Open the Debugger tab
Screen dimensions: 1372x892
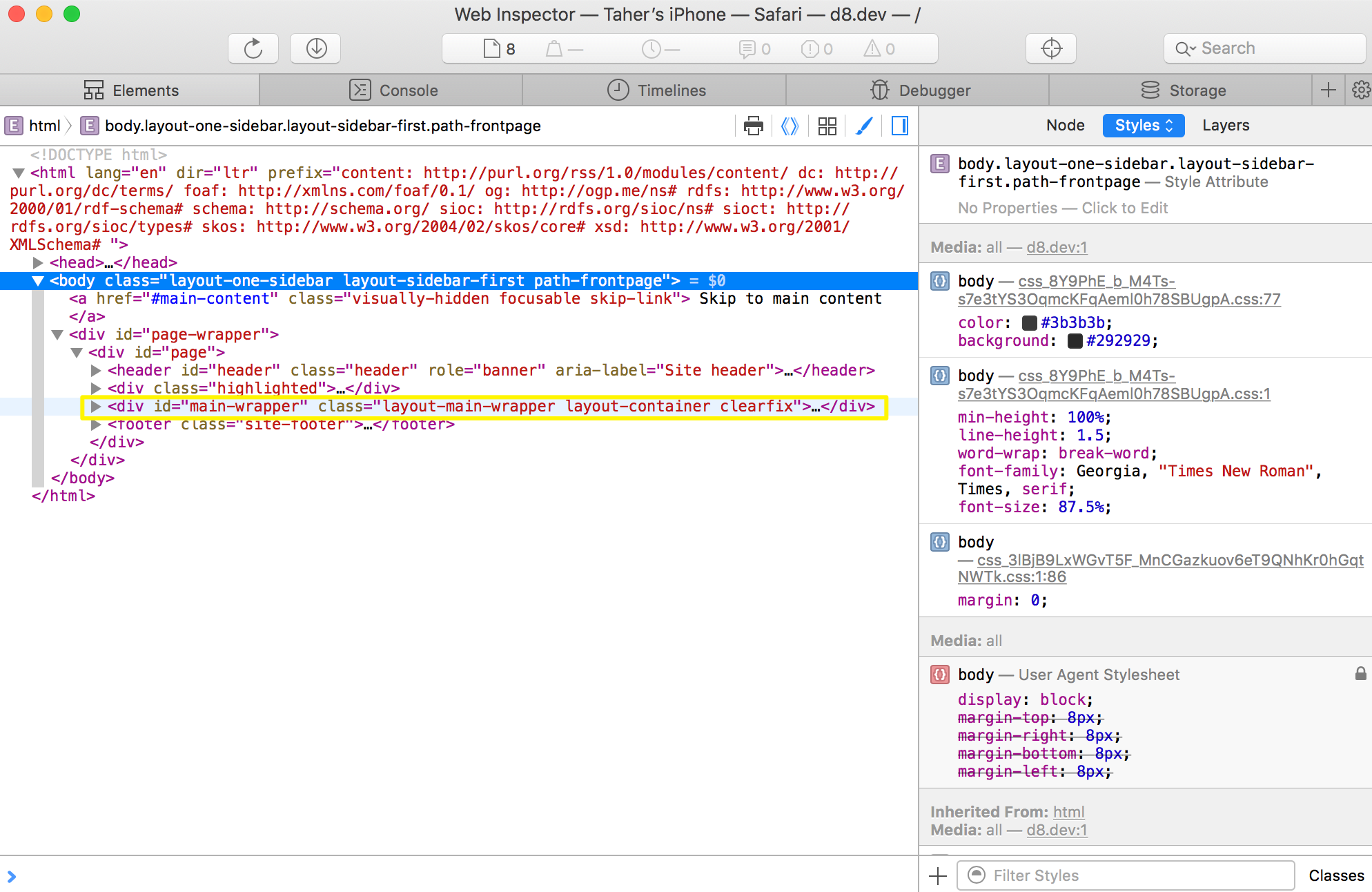click(x=918, y=90)
